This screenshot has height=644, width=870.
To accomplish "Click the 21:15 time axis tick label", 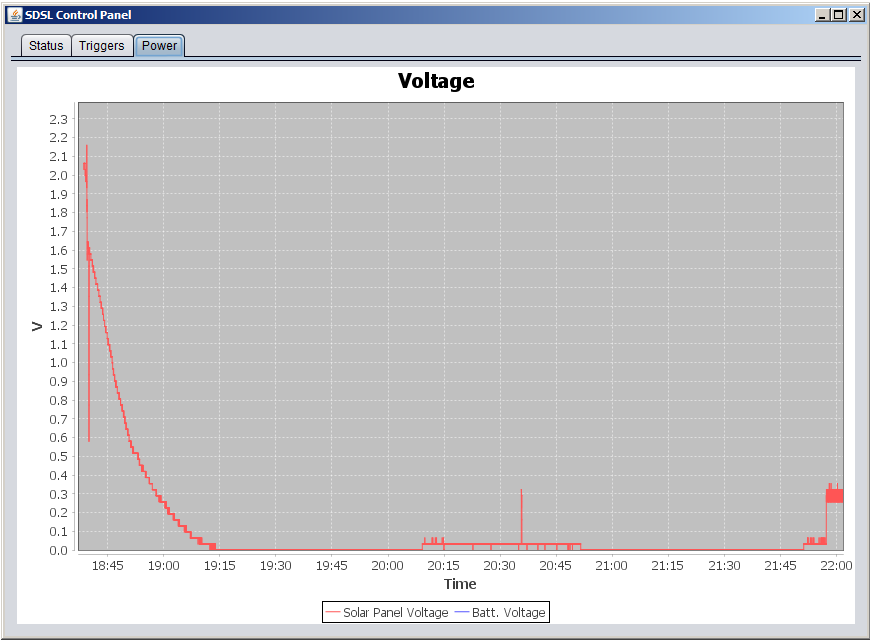I will [667, 566].
